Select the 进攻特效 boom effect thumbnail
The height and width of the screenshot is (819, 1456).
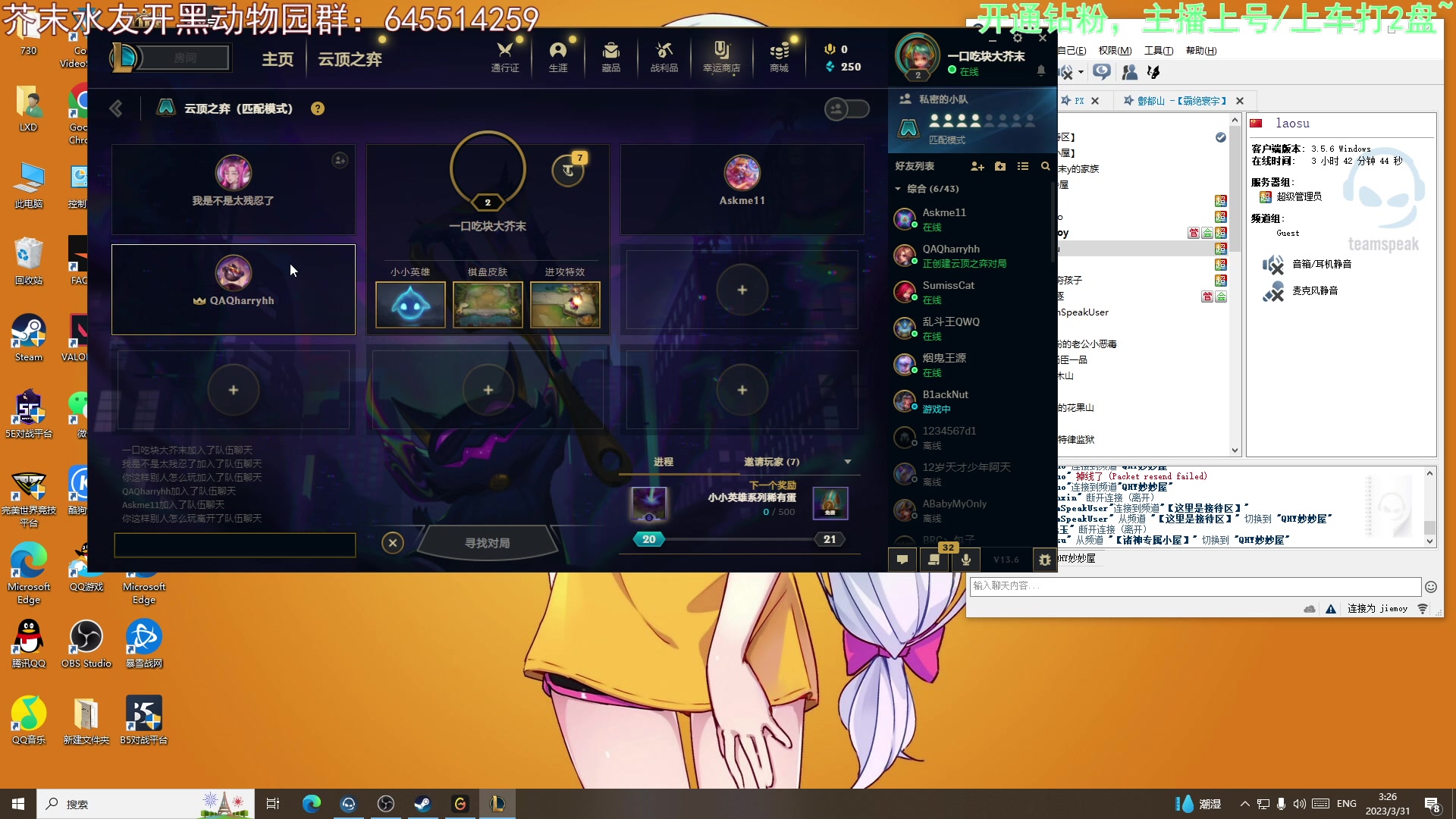[x=565, y=304]
